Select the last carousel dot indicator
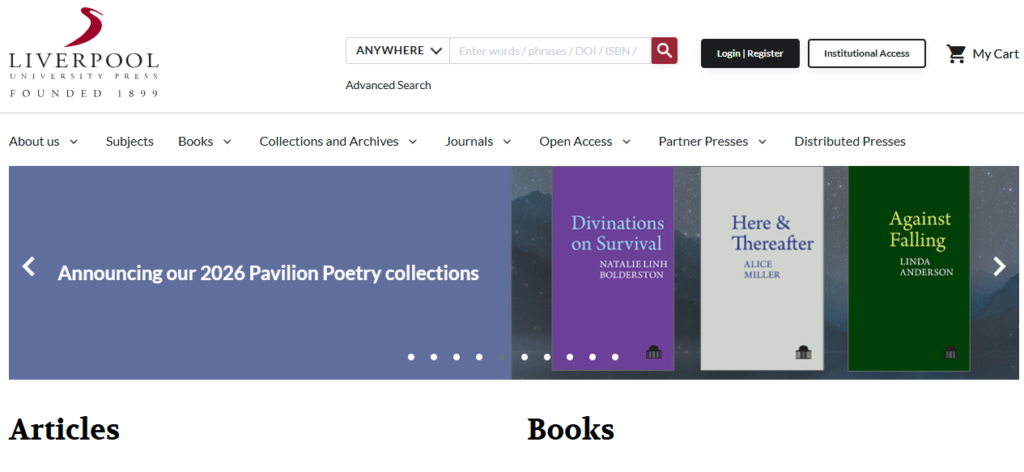 point(615,357)
